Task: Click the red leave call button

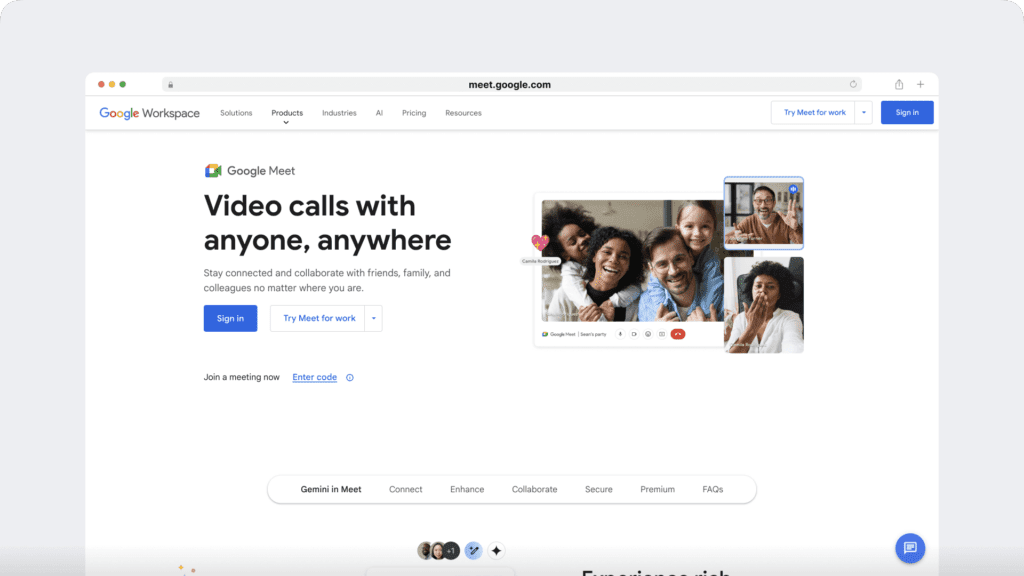Action: tap(678, 334)
